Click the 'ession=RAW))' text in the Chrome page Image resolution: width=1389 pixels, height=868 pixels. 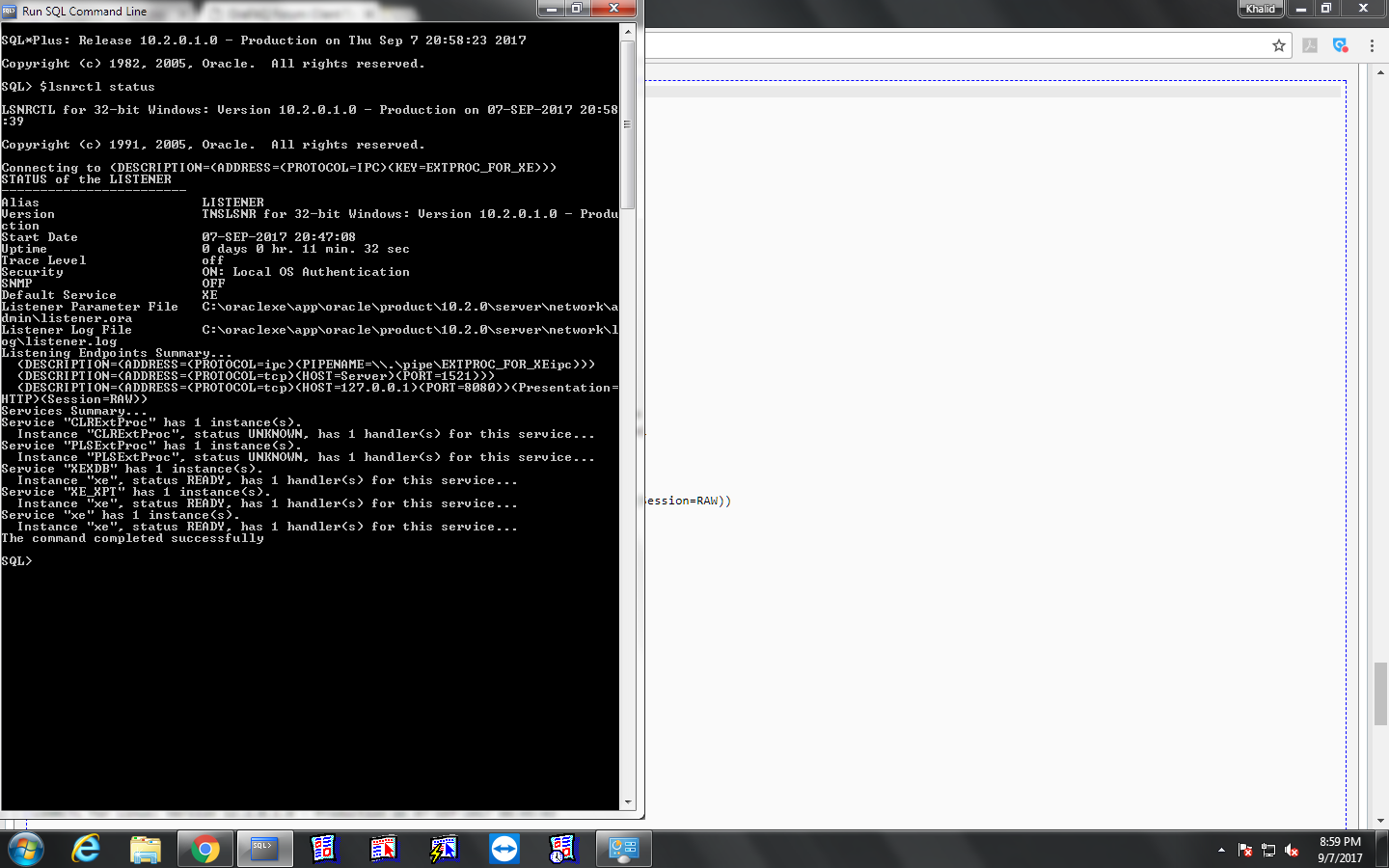tap(689, 501)
